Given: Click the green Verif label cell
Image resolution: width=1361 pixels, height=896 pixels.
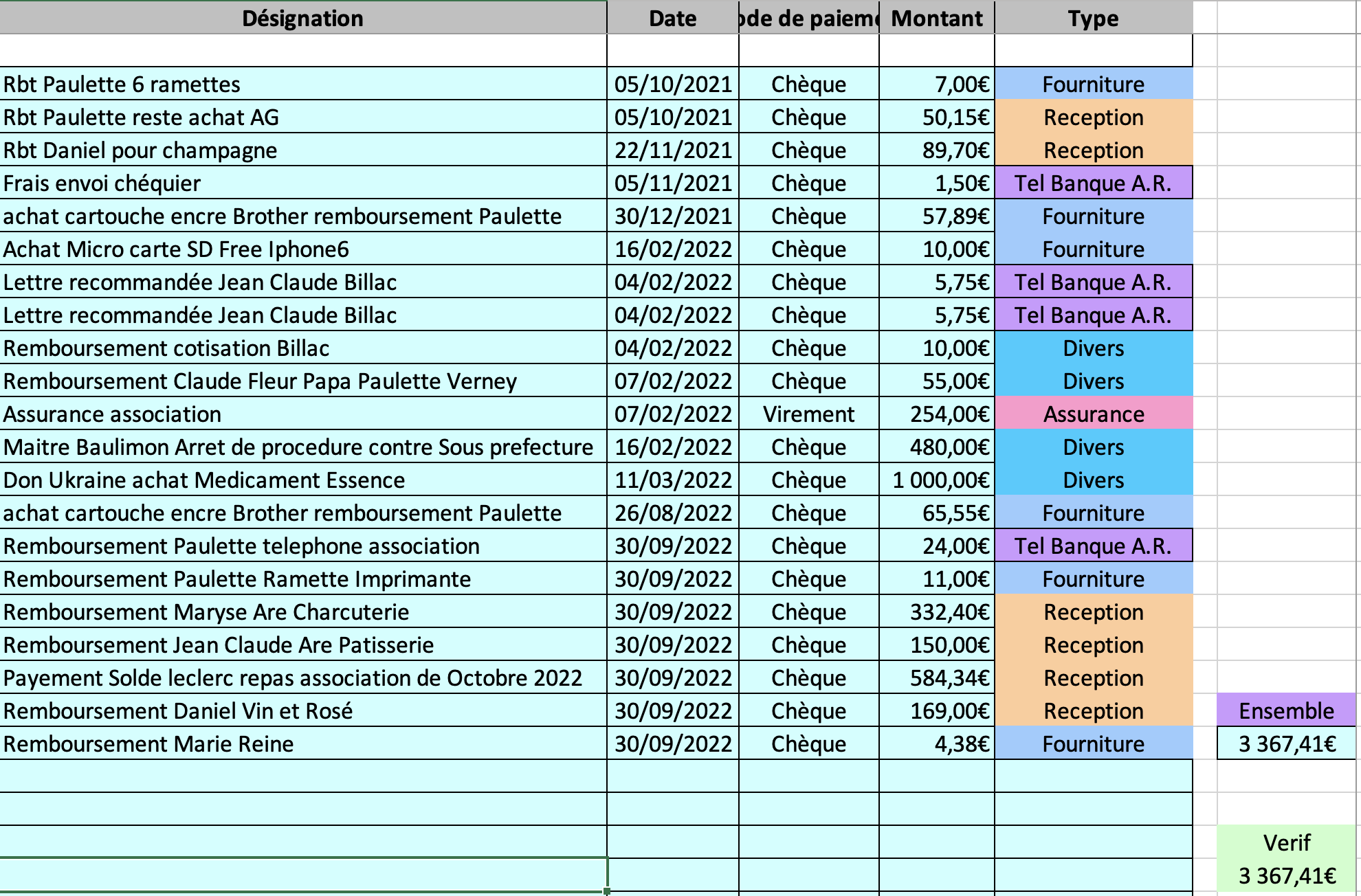Looking at the screenshot, I should (1286, 842).
